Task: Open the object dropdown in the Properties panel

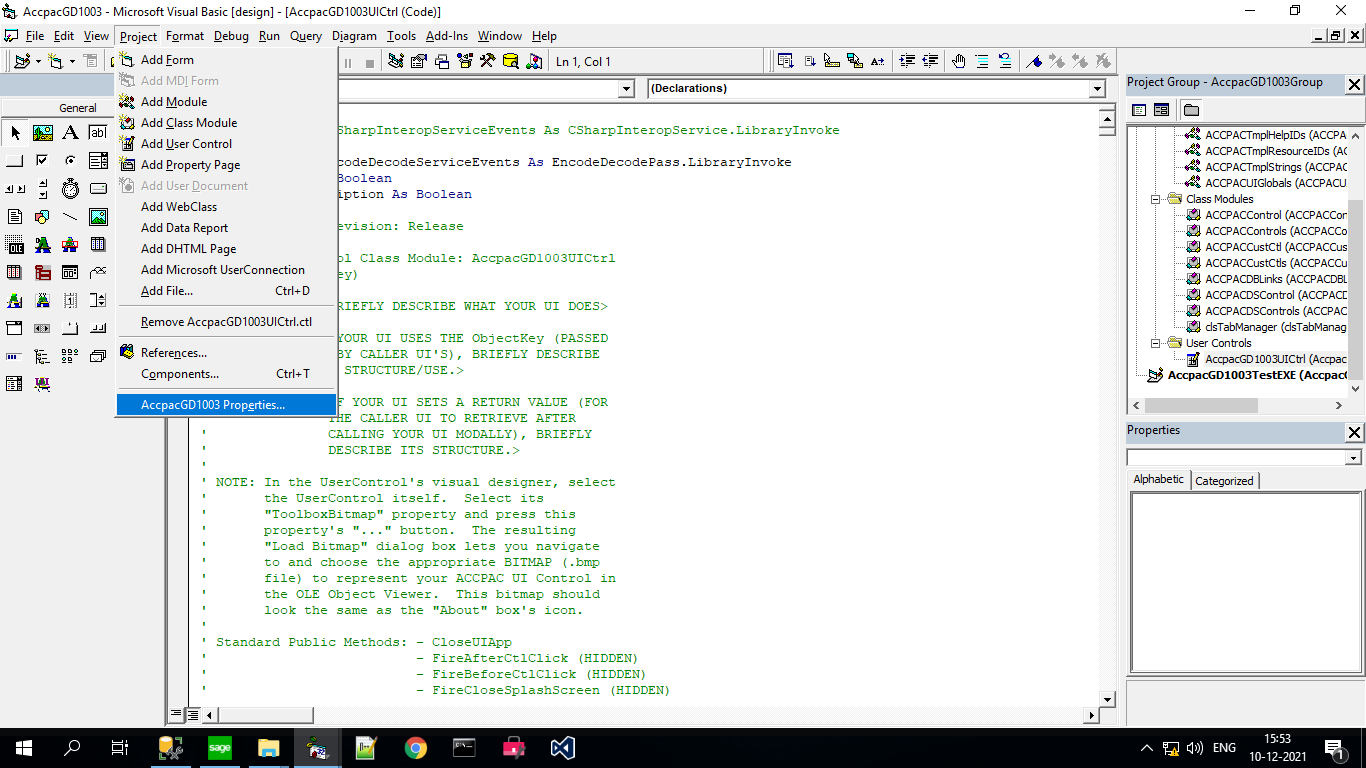Action: pyautogui.click(x=1352, y=457)
